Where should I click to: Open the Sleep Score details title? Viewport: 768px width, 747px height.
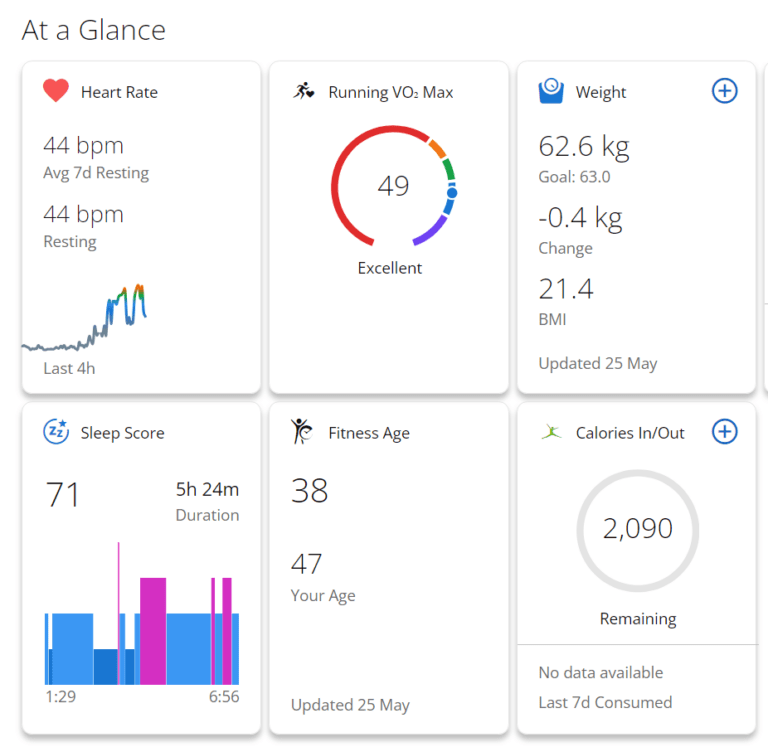(x=122, y=433)
